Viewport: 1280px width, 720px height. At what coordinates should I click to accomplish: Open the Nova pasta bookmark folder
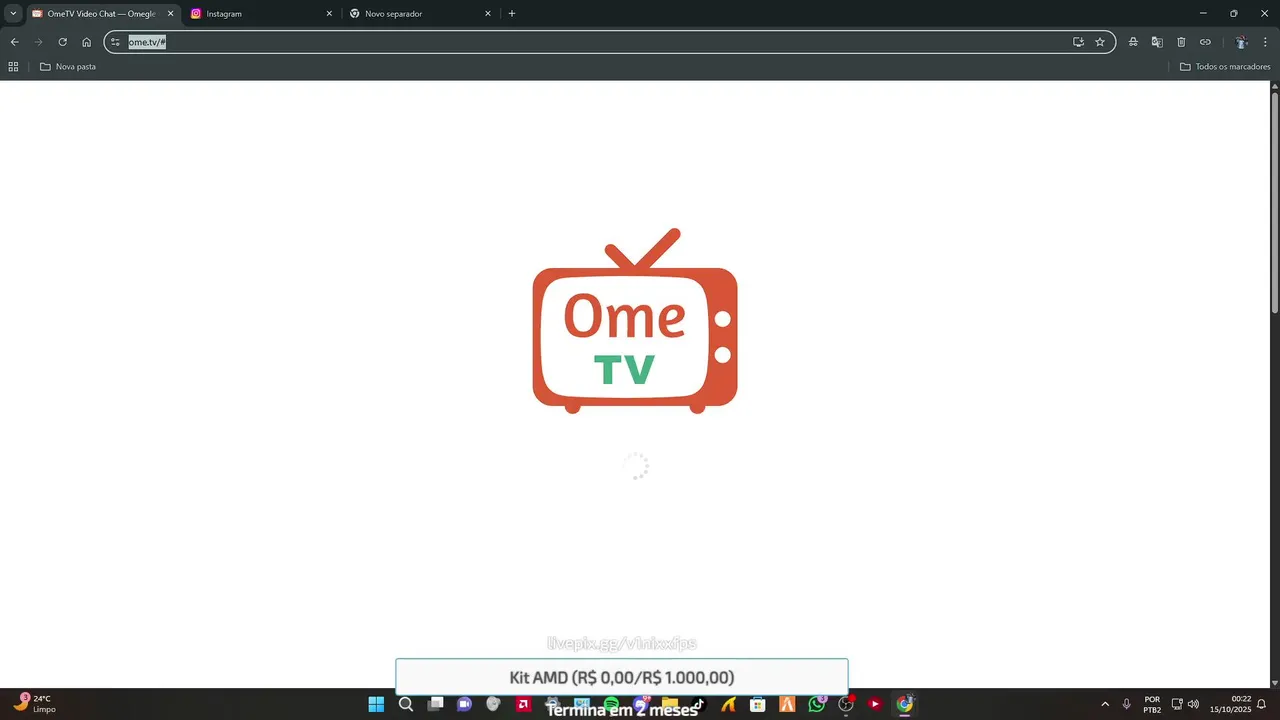[x=68, y=67]
